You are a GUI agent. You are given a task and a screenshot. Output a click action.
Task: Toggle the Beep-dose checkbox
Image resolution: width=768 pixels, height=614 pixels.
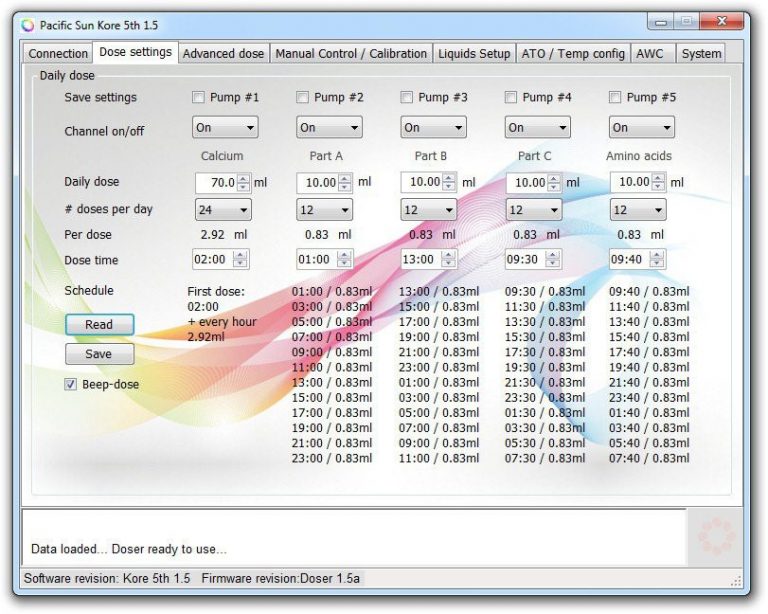71,384
